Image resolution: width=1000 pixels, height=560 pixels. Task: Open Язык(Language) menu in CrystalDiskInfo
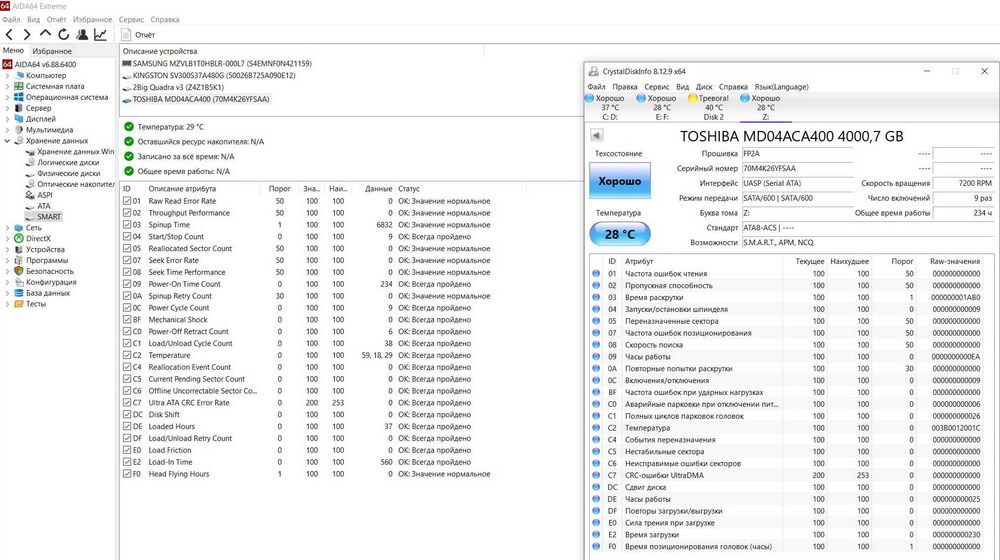tap(781, 87)
